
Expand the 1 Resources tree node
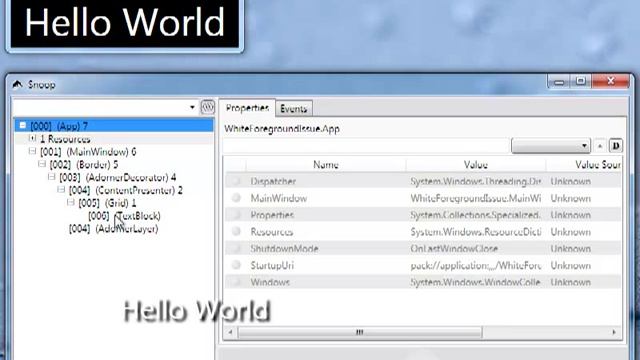tap(32, 138)
